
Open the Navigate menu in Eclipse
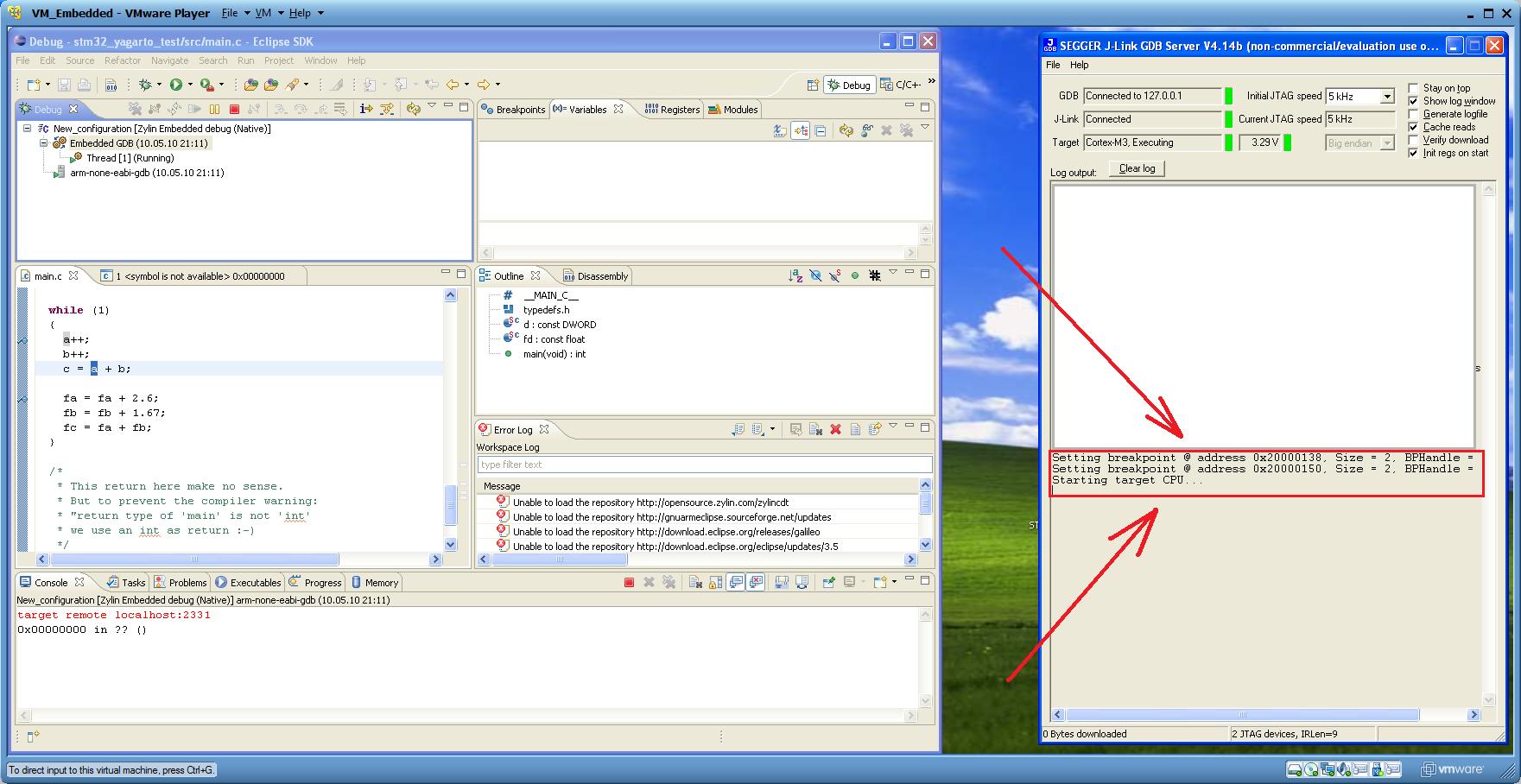click(169, 60)
